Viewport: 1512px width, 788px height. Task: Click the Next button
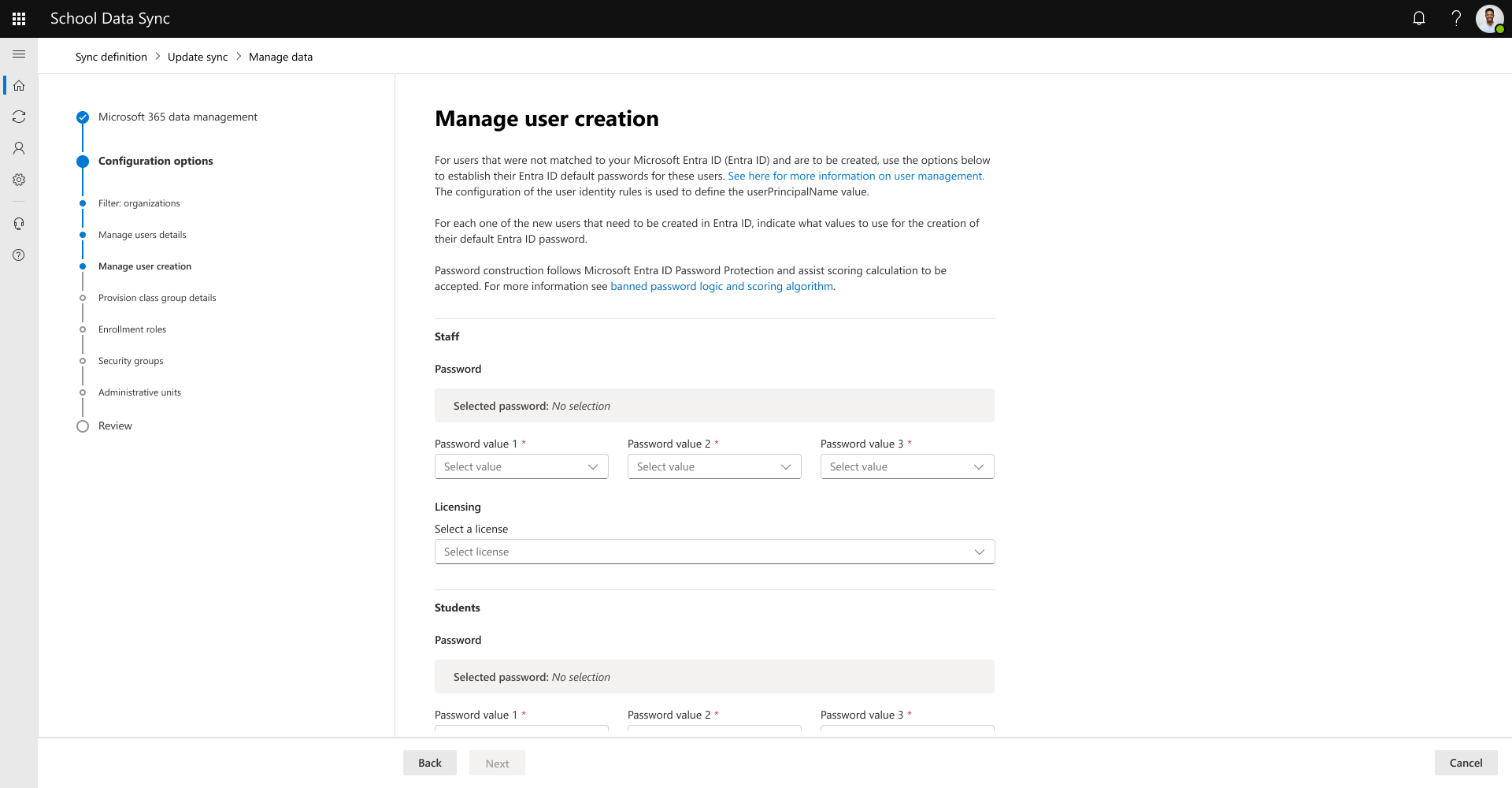[x=497, y=763]
